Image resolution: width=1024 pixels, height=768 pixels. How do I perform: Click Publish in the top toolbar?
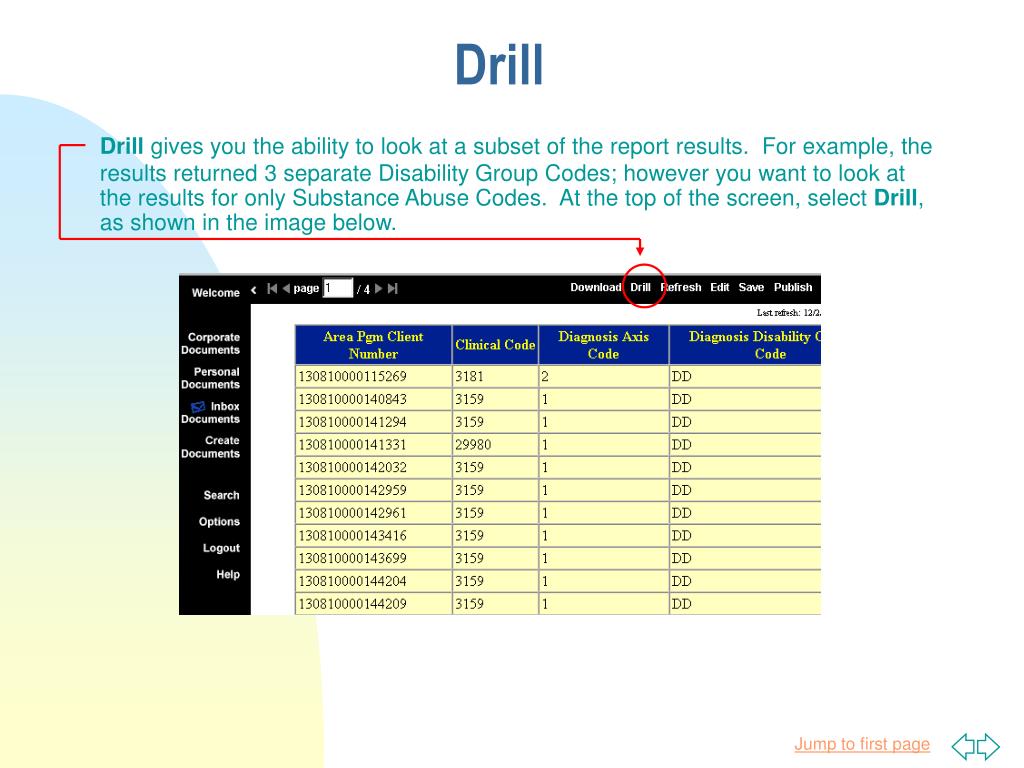click(793, 287)
